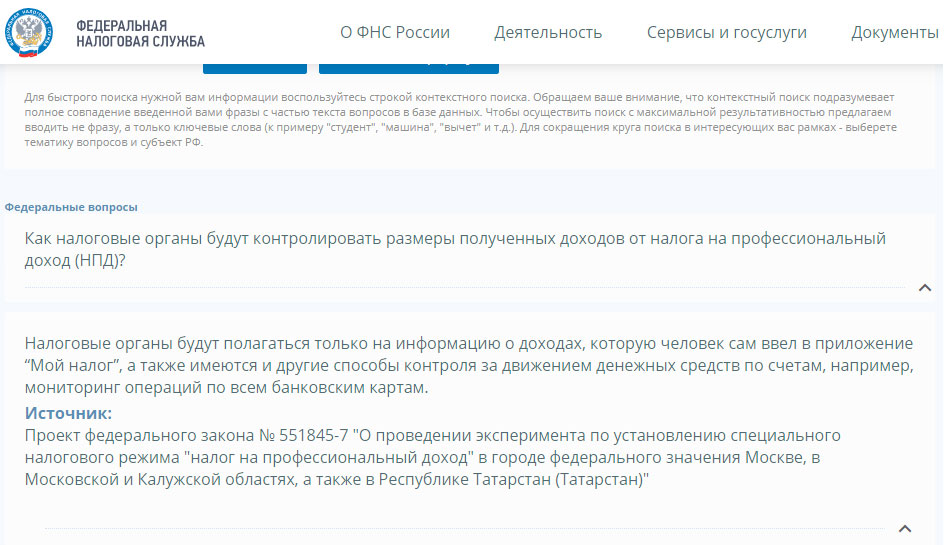The image size is (945, 545).
Task: Select the Федеральные вопросы heading
Action: point(71,207)
